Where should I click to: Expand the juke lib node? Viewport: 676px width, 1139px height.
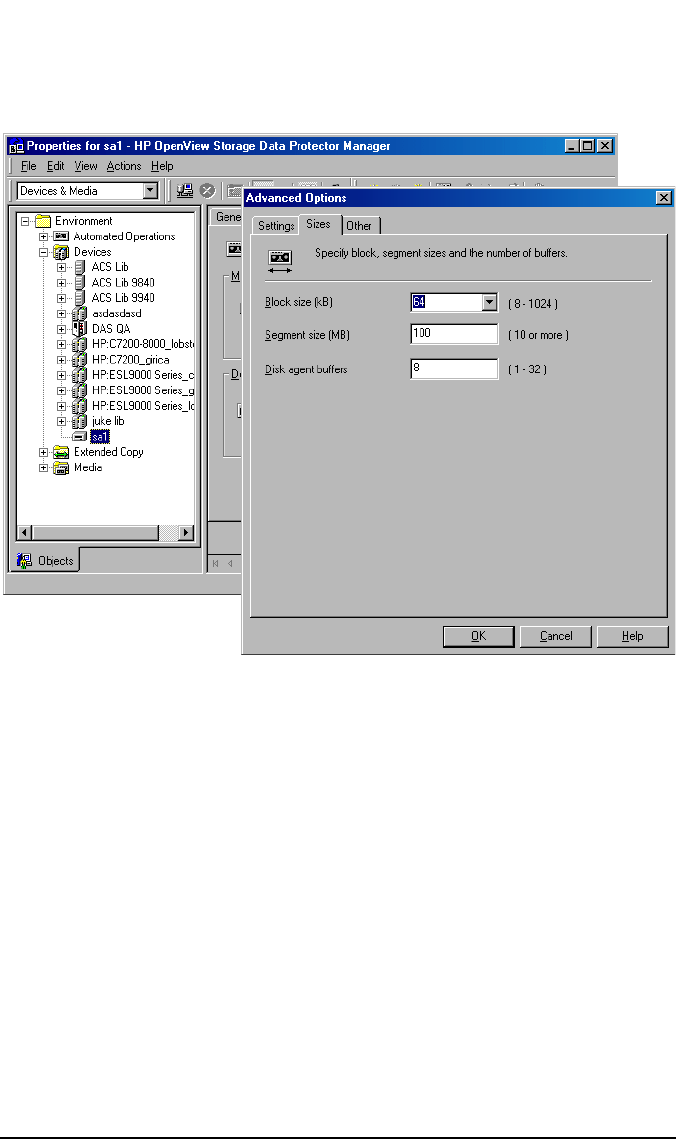[x=62, y=421]
